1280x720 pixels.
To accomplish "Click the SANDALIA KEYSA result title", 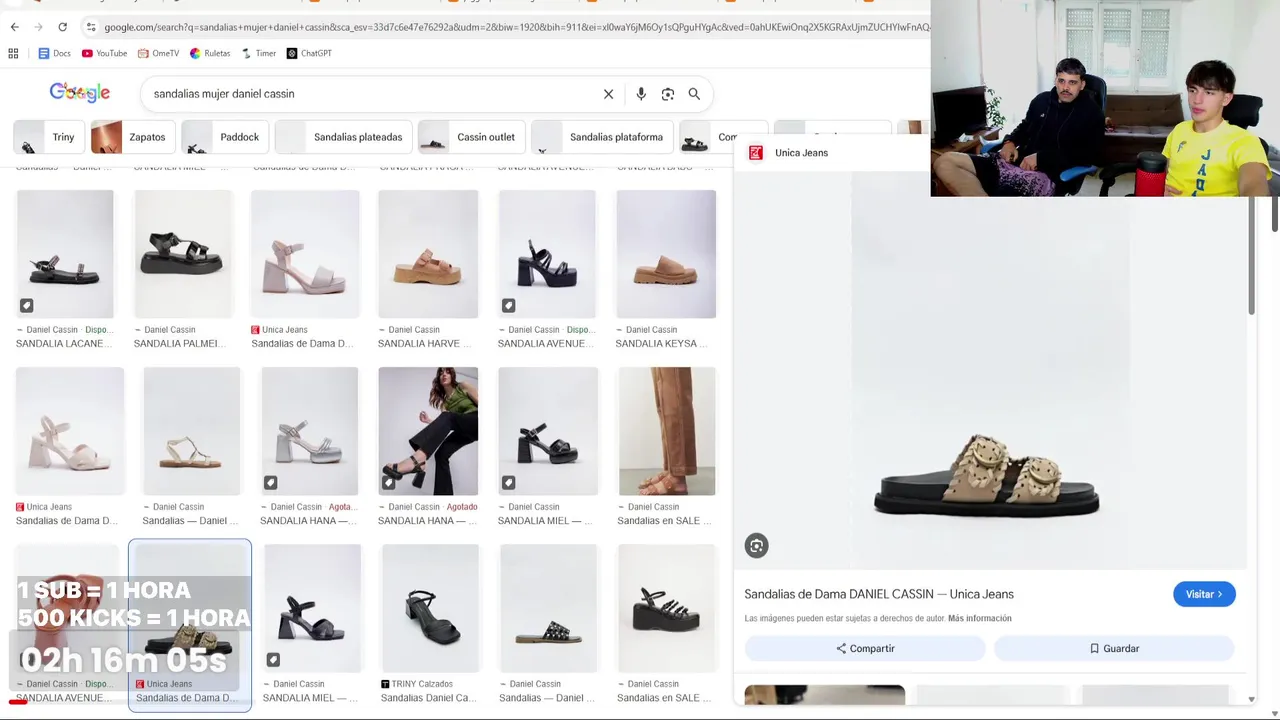I will pyautogui.click(x=661, y=343).
